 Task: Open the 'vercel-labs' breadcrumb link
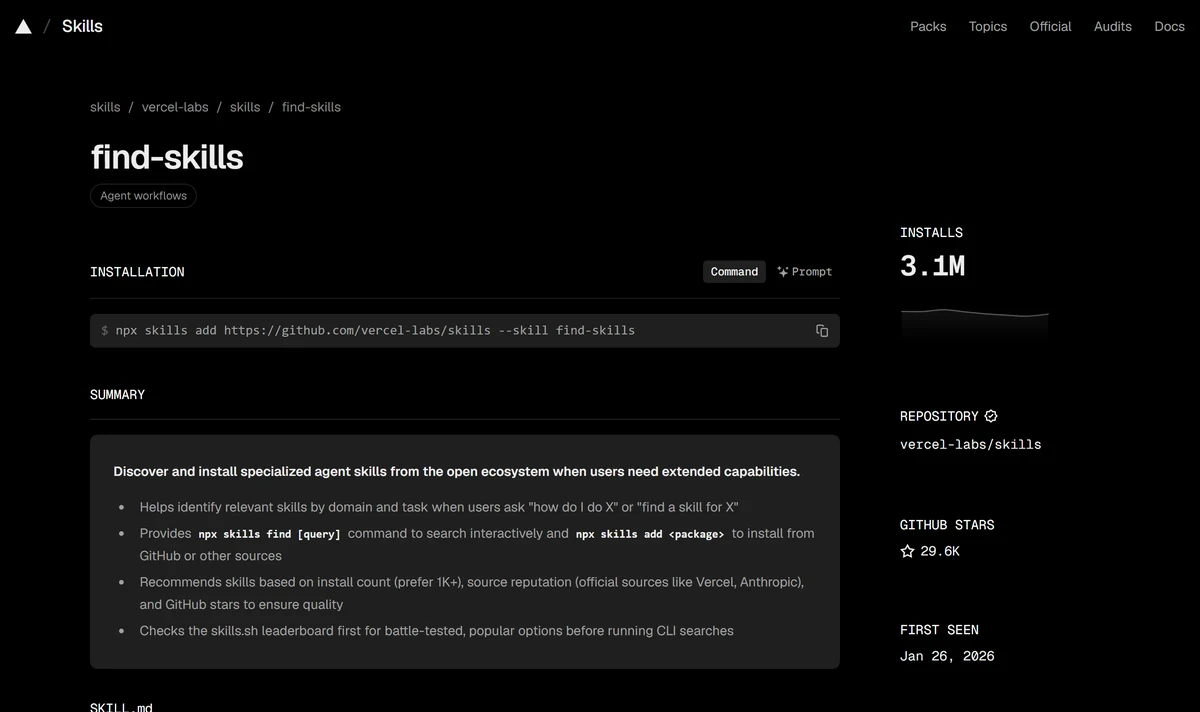(x=175, y=107)
